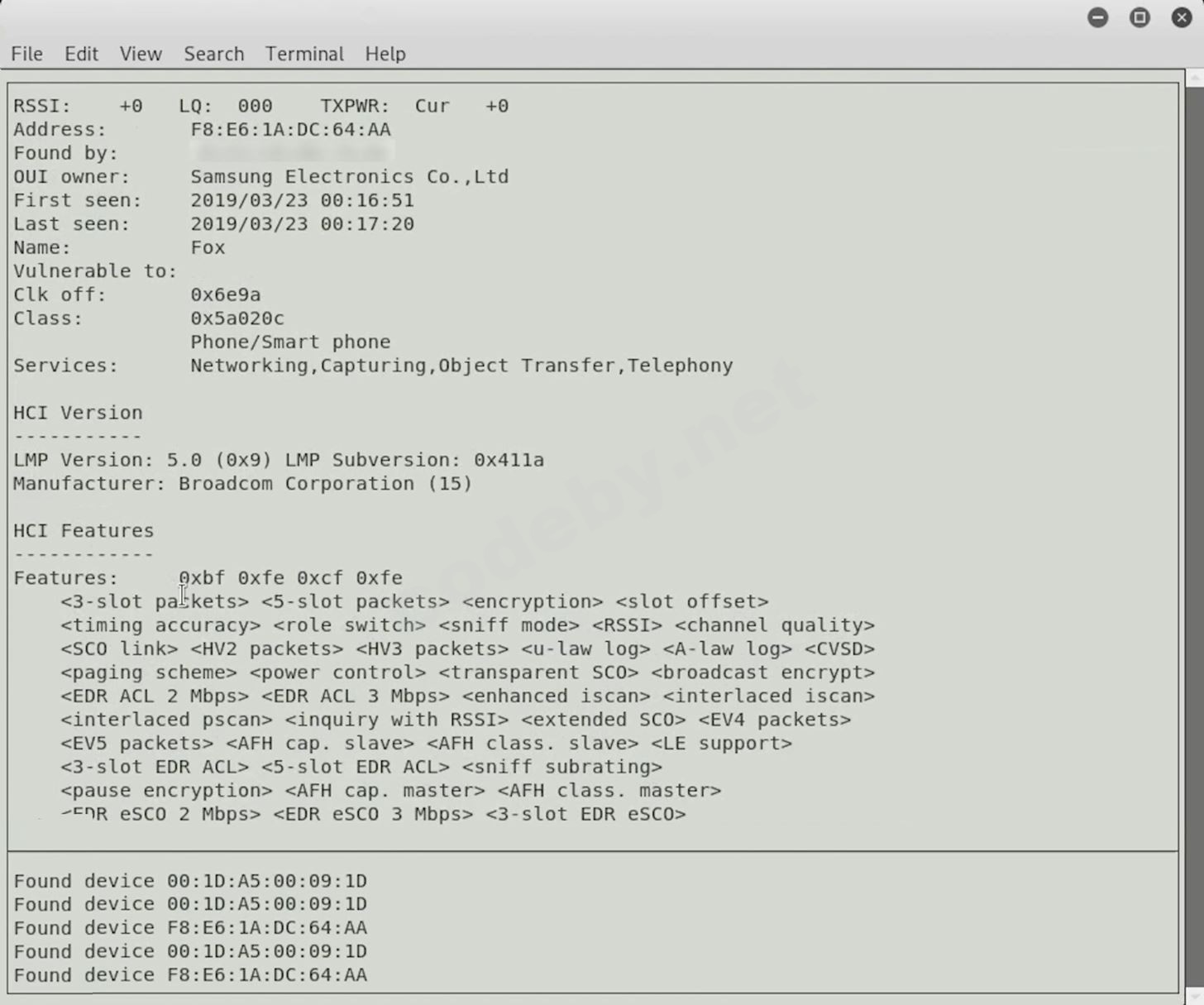Close the terminal window
Screen dimensions: 1204x1005
point(1181,17)
